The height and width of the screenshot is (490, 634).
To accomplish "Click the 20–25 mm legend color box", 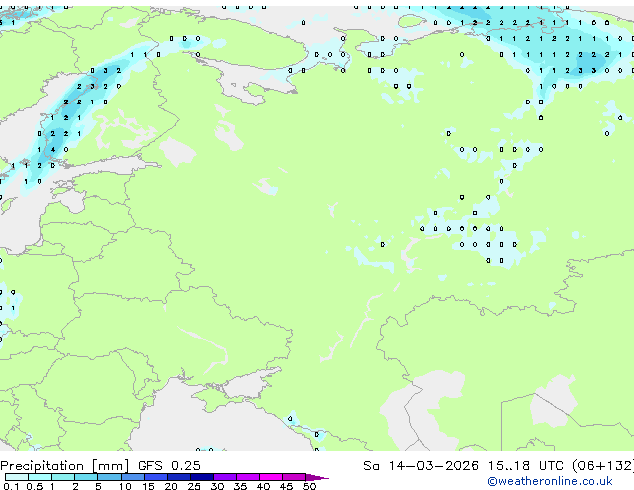I will click(178, 477).
